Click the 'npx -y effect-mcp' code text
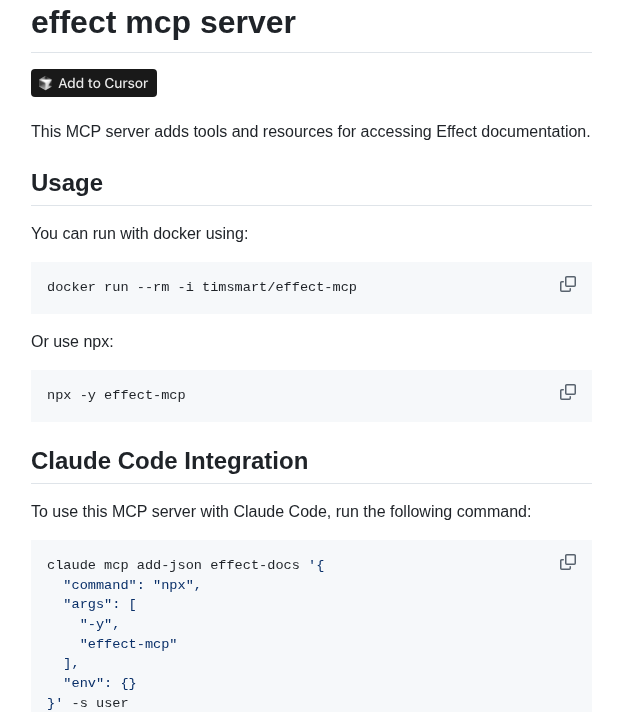Screen dimensions: 621x712 coord(116,396)
